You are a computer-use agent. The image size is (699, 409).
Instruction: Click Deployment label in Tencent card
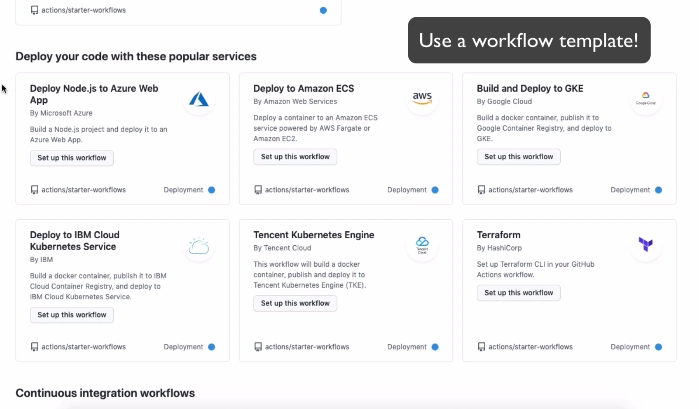[407, 347]
